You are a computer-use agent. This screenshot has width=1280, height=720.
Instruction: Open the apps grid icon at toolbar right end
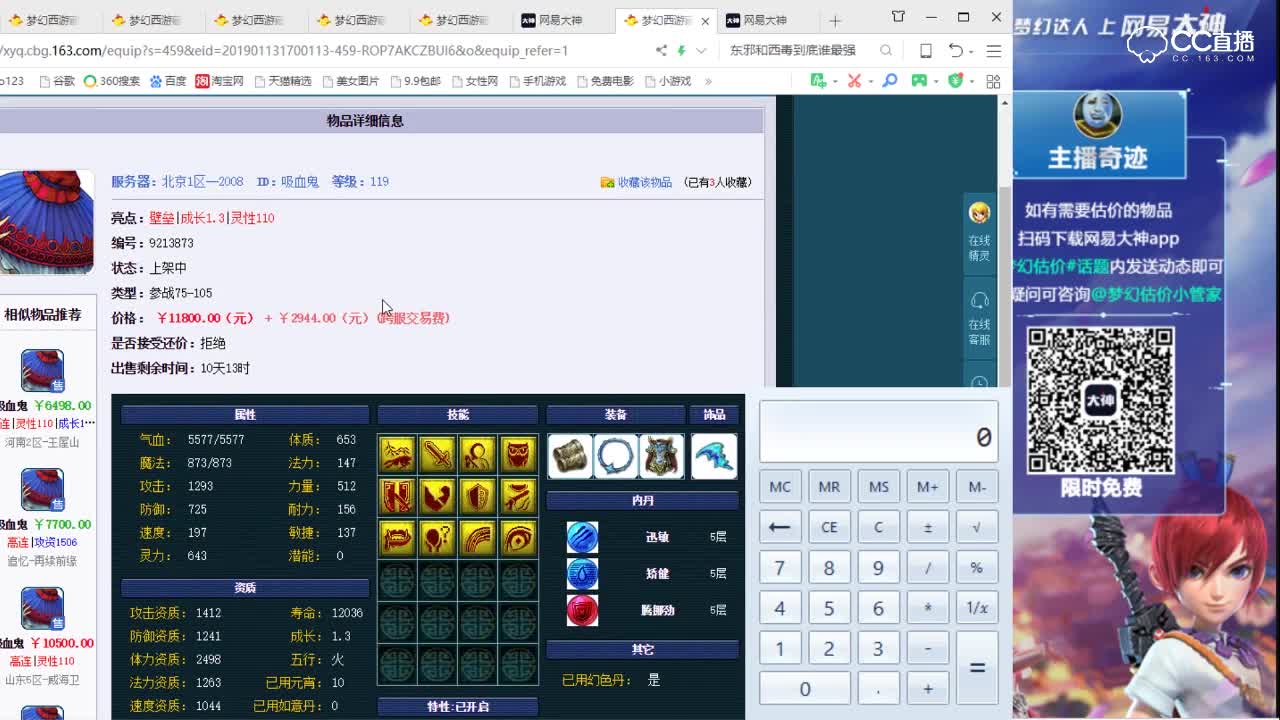point(994,80)
